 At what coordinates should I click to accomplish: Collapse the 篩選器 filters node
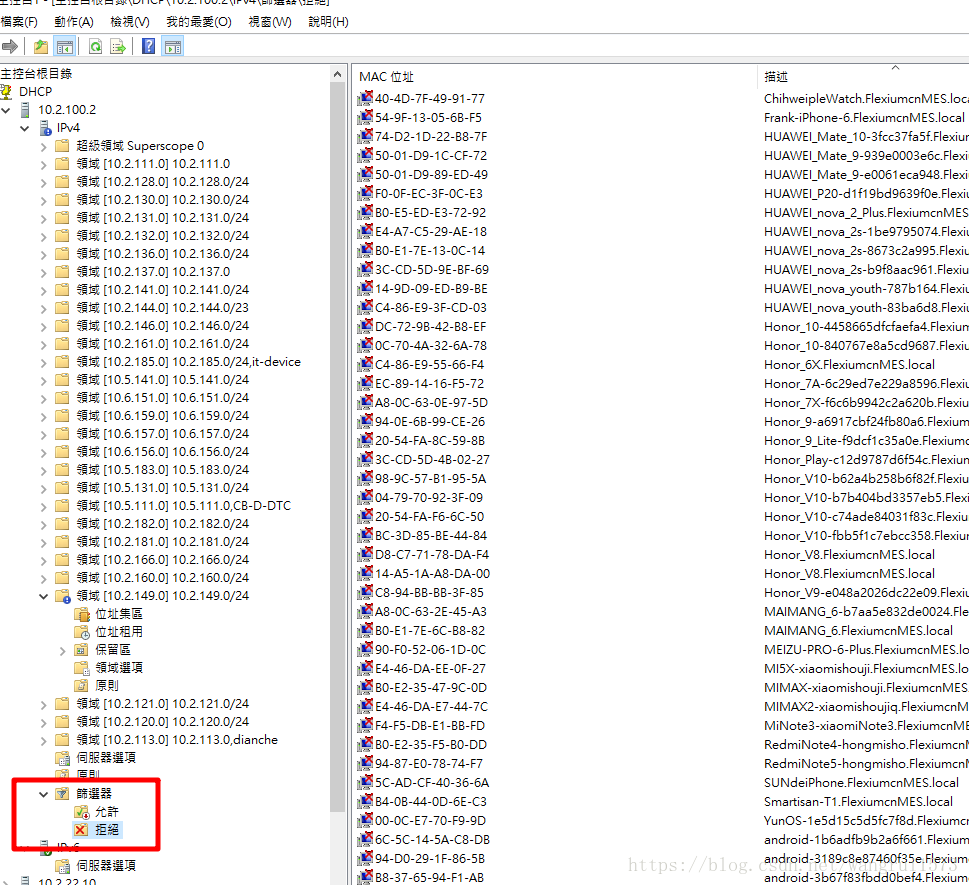point(43,794)
